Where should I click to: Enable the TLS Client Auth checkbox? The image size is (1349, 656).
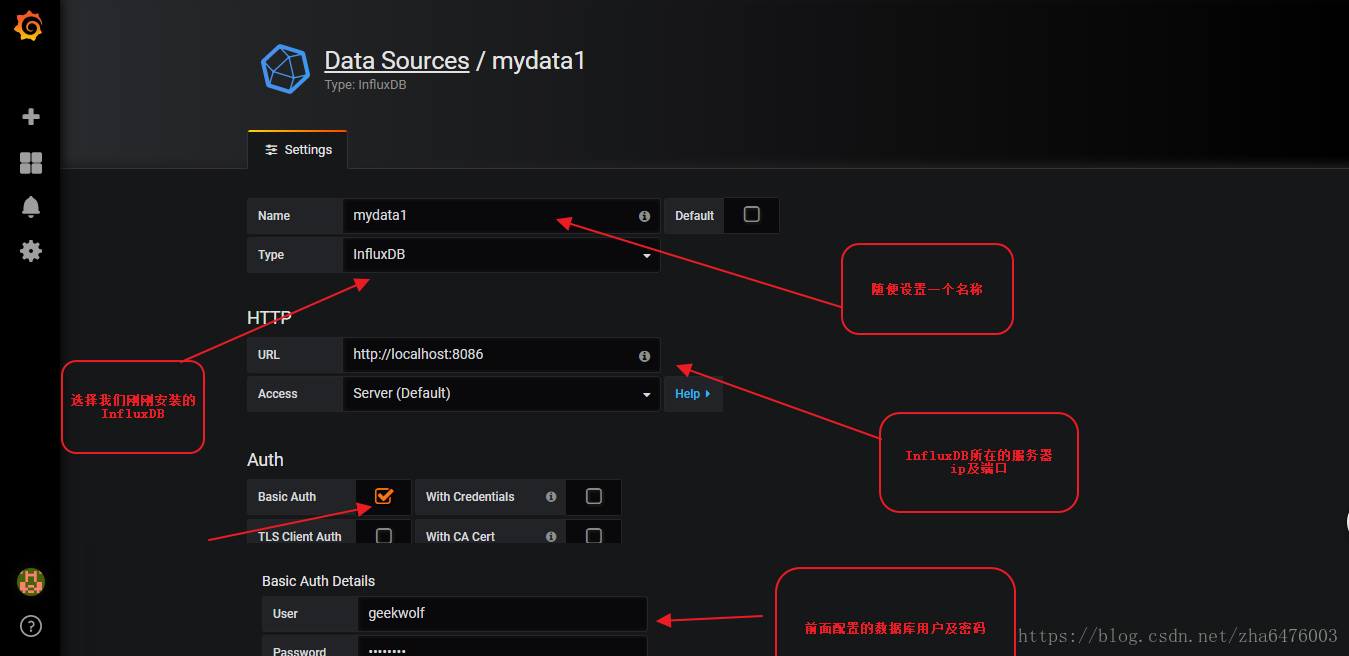pyautogui.click(x=384, y=536)
